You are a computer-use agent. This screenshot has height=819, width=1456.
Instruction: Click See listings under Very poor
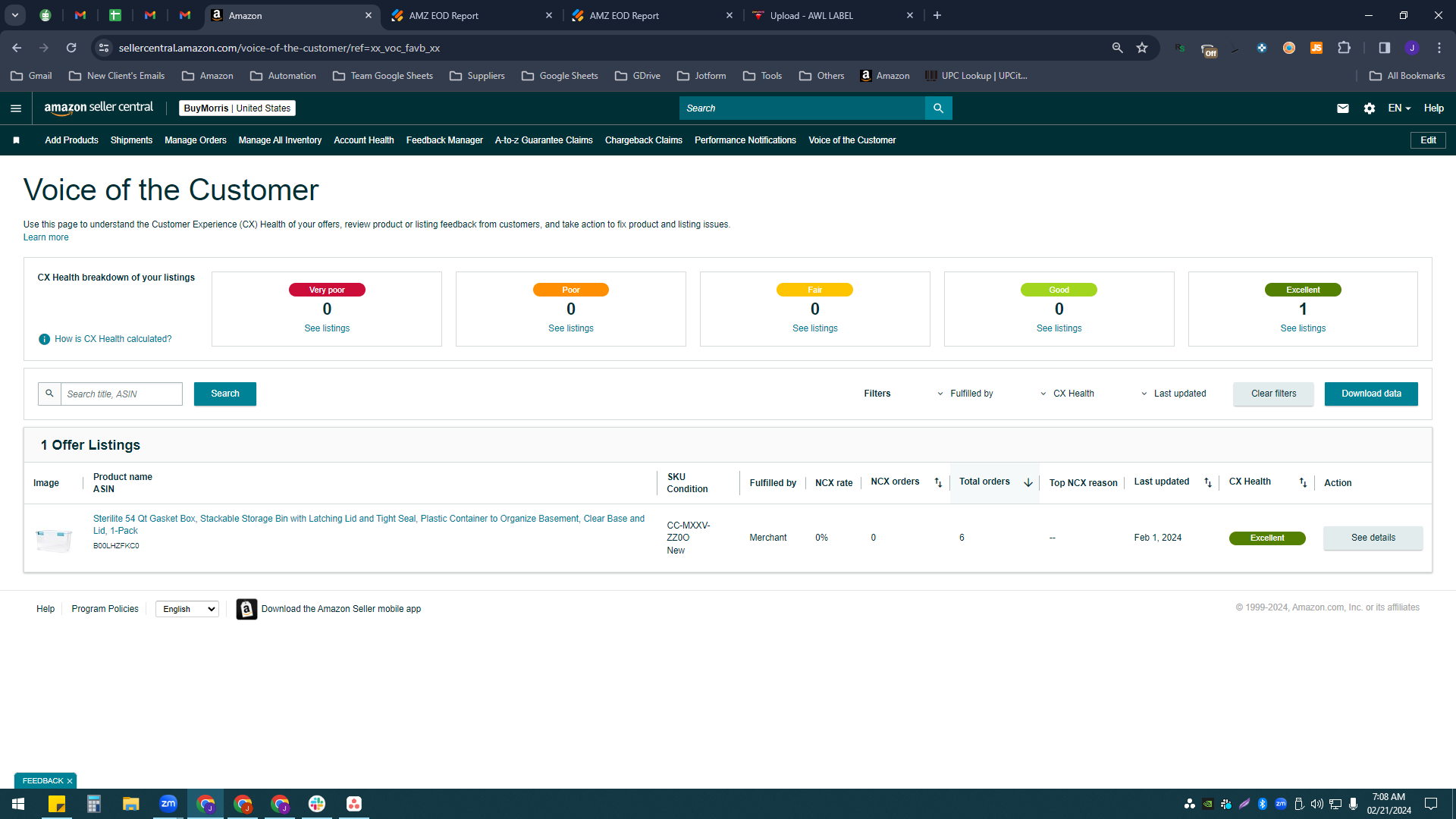click(327, 328)
